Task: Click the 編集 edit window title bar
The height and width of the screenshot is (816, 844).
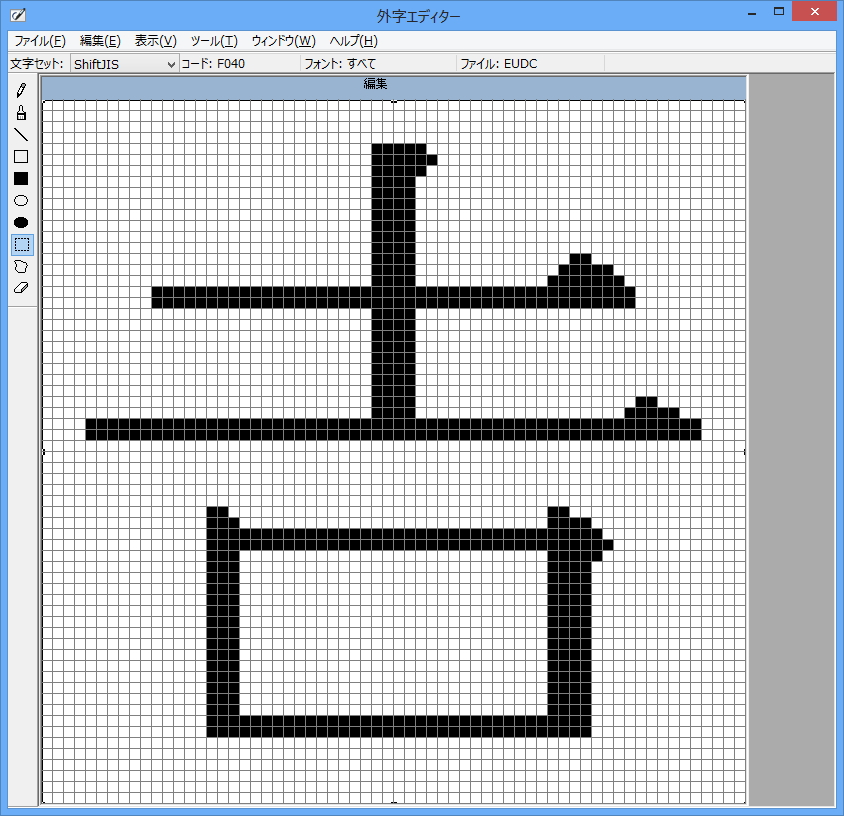Action: coord(394,85)
